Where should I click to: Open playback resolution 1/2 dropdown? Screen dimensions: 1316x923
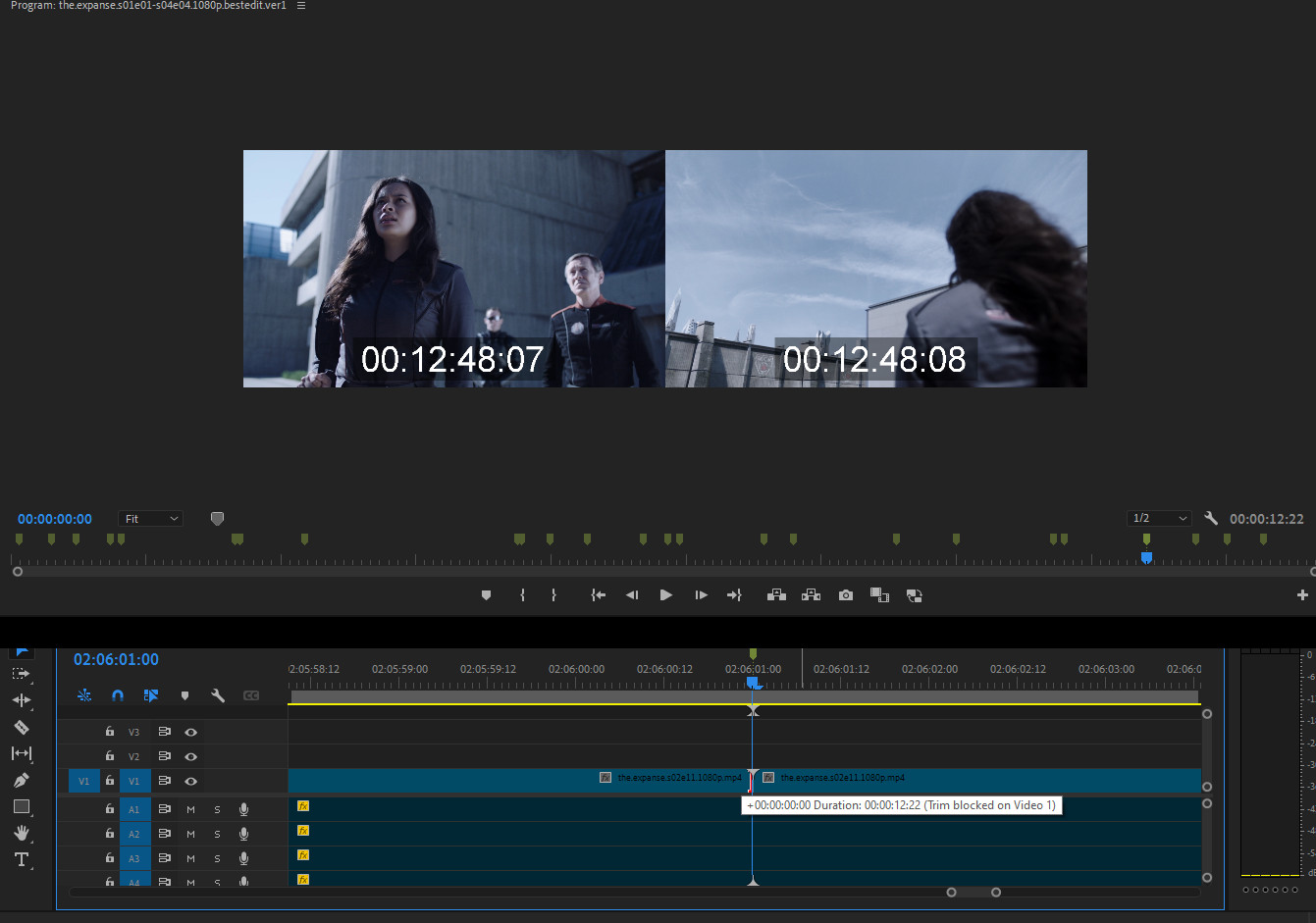click(x=1159, y=518)
